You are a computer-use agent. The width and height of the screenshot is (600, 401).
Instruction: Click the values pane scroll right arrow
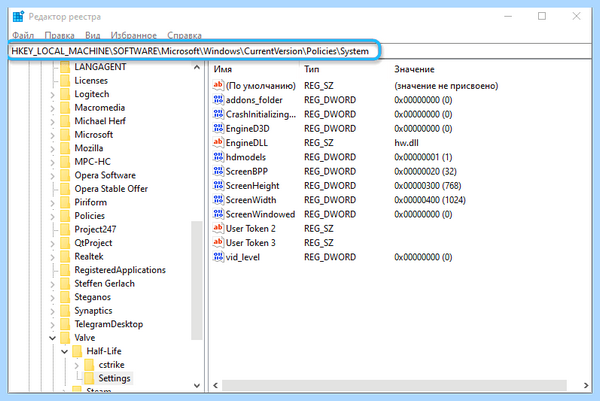tap(586, 385)
